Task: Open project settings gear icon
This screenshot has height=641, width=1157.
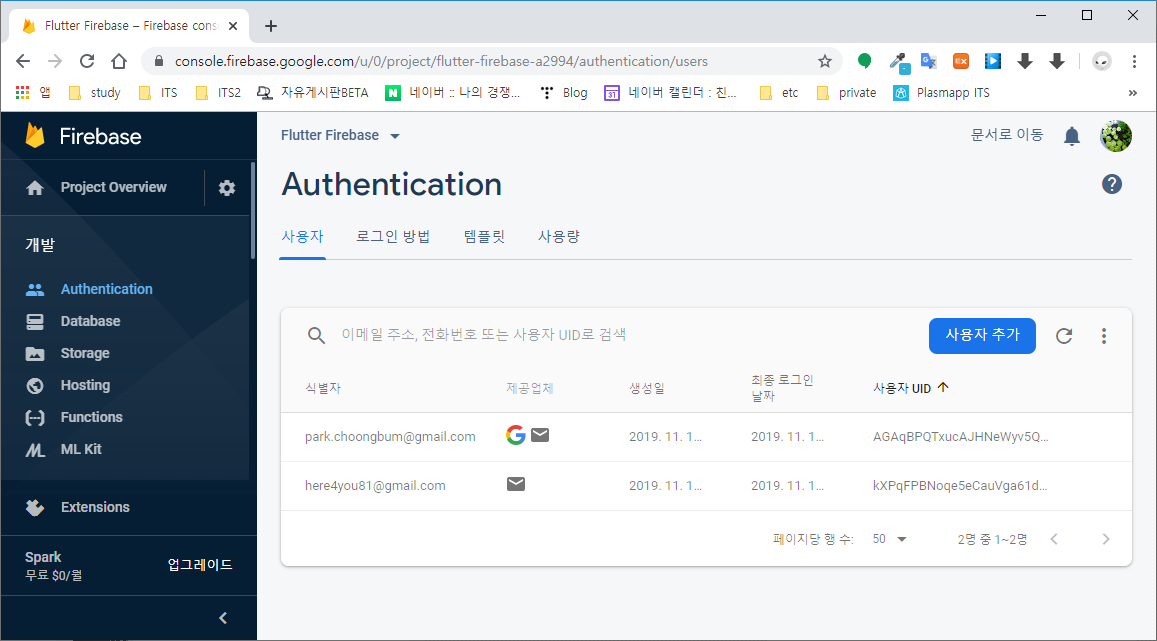Action: pyautogui.click(x=227, y=187)
